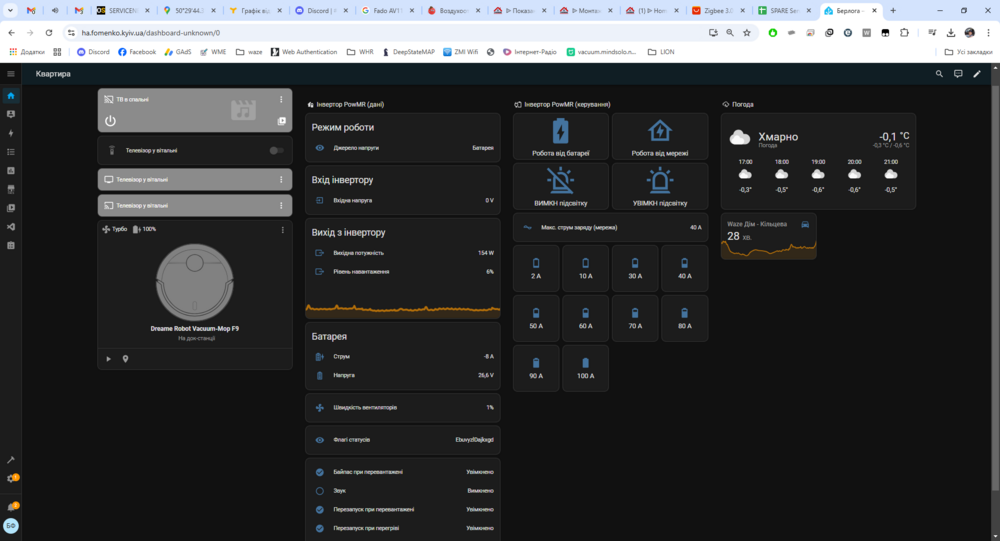Click the pencil edit dashboard icon

[x=977, y=74]
